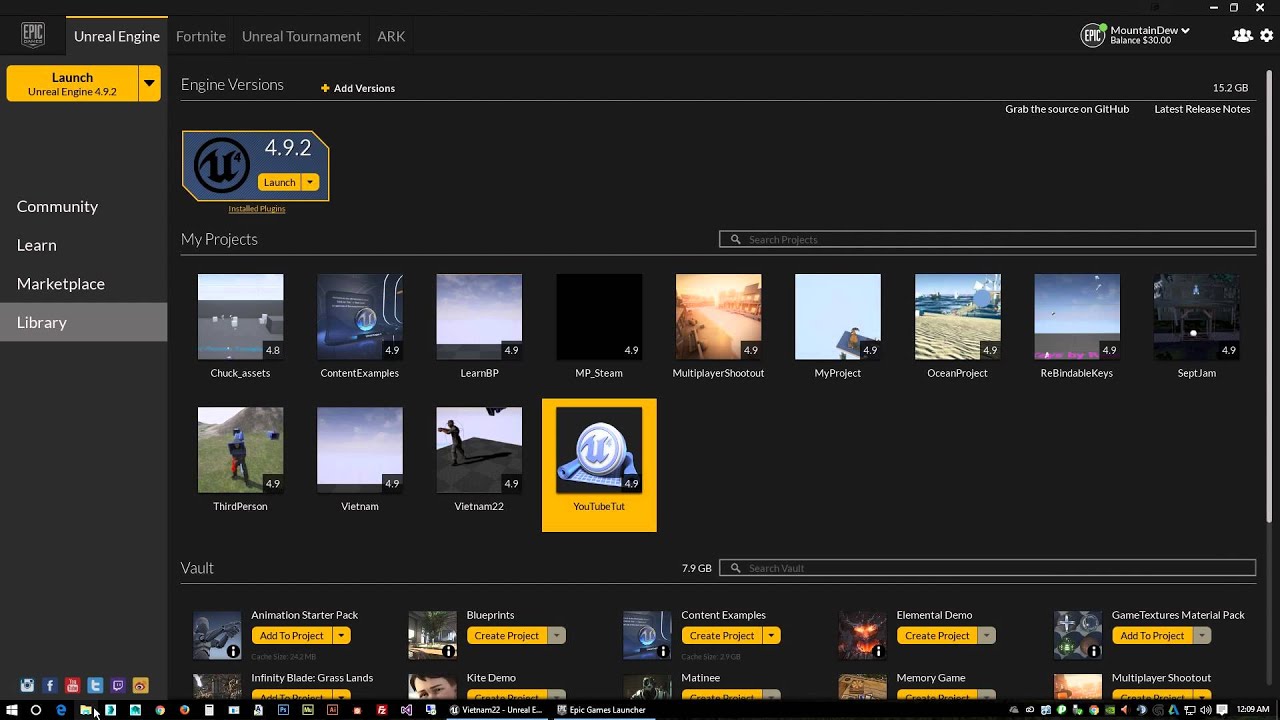The width and height of the screenshot is (1280, 720).
Task: Open the YouTube social icon
Action: [72, 686]
